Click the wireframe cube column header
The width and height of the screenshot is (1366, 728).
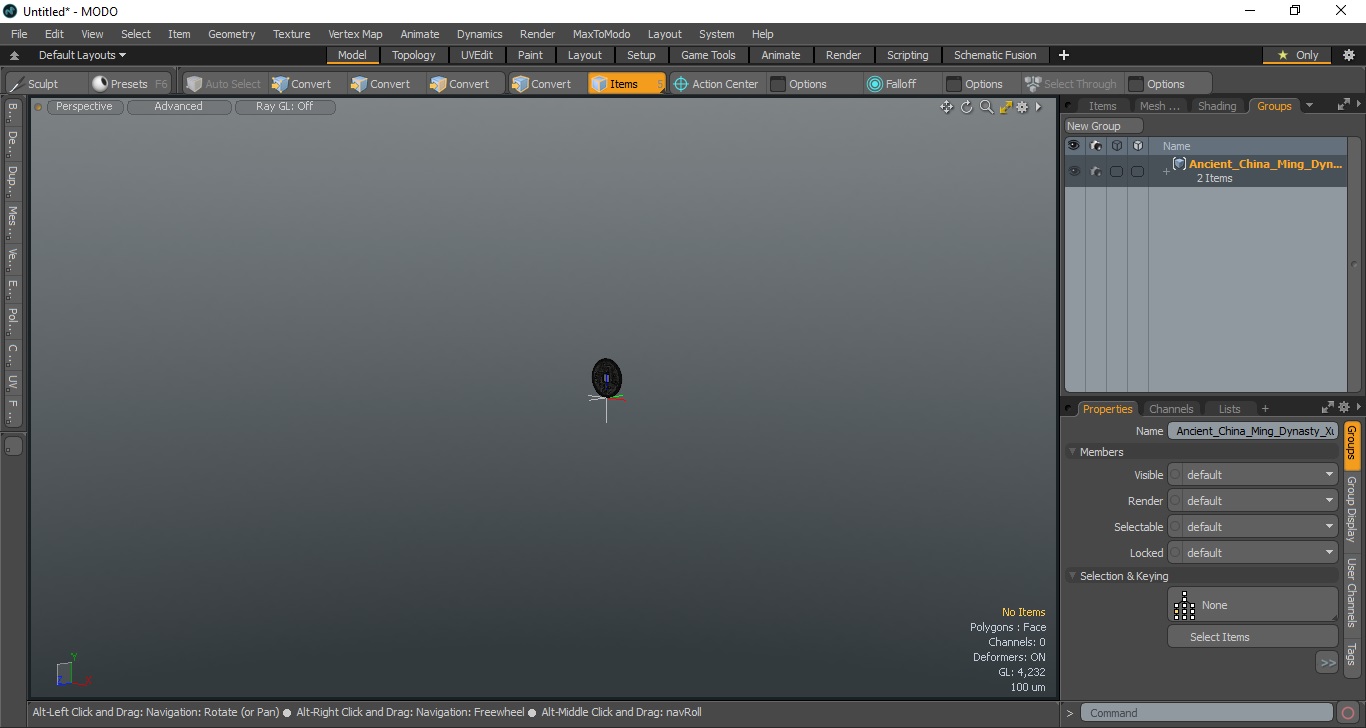1117,146
